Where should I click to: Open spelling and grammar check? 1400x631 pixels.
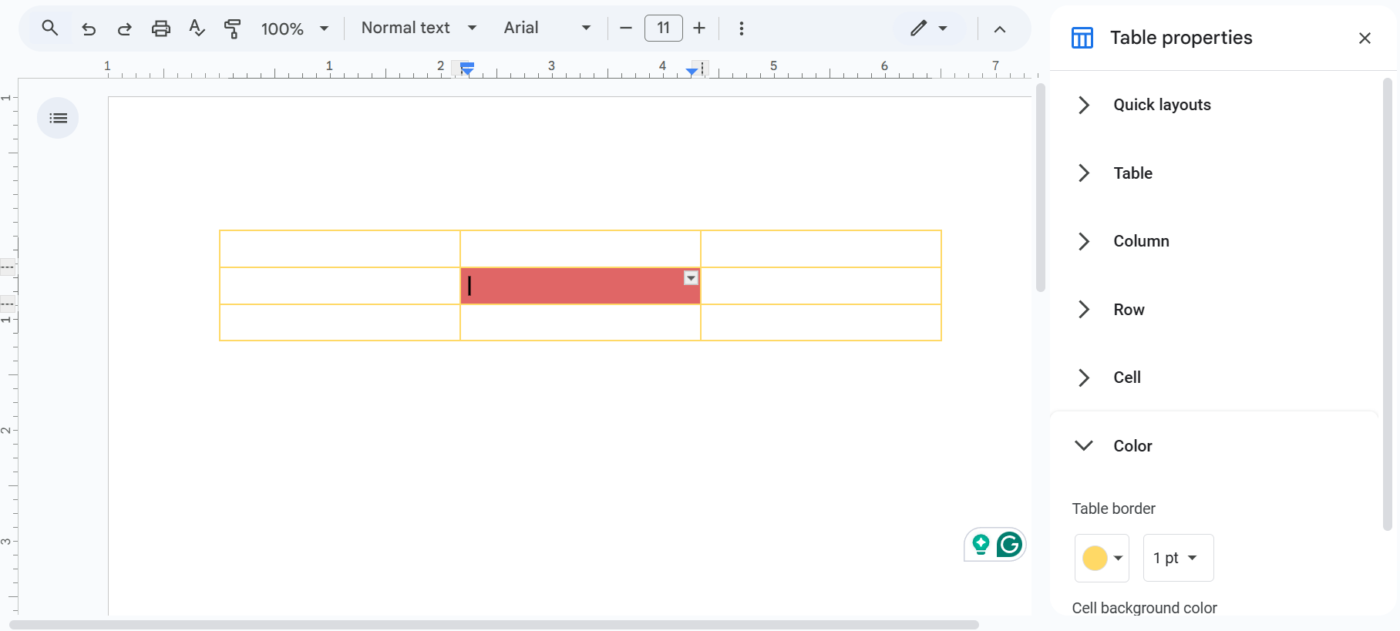tap(197, 28)
